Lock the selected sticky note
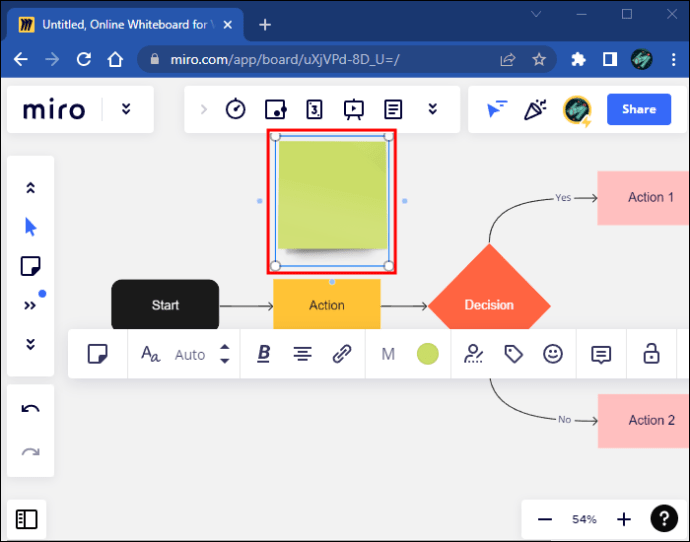Screen dimensions: 690x542 point(651,354)
